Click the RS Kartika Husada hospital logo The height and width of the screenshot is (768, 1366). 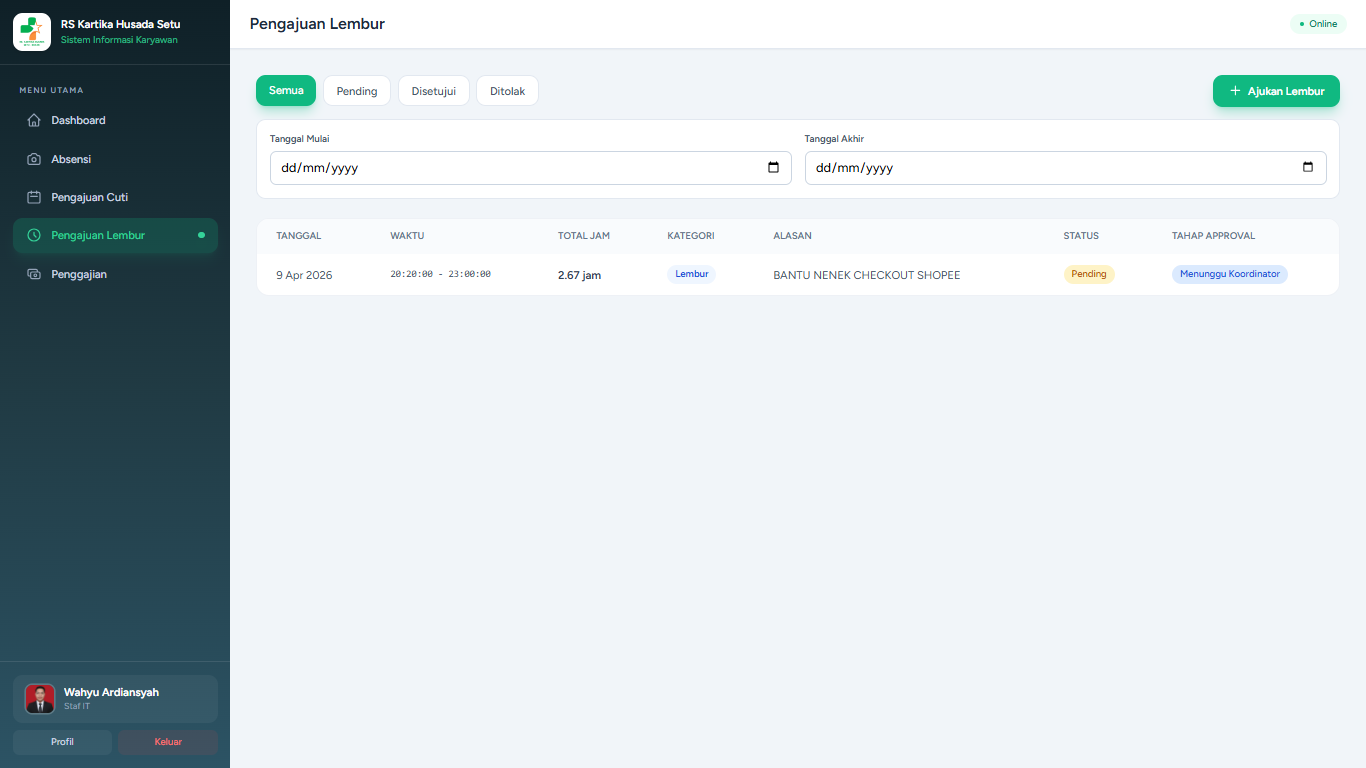[x=32, y=32]
